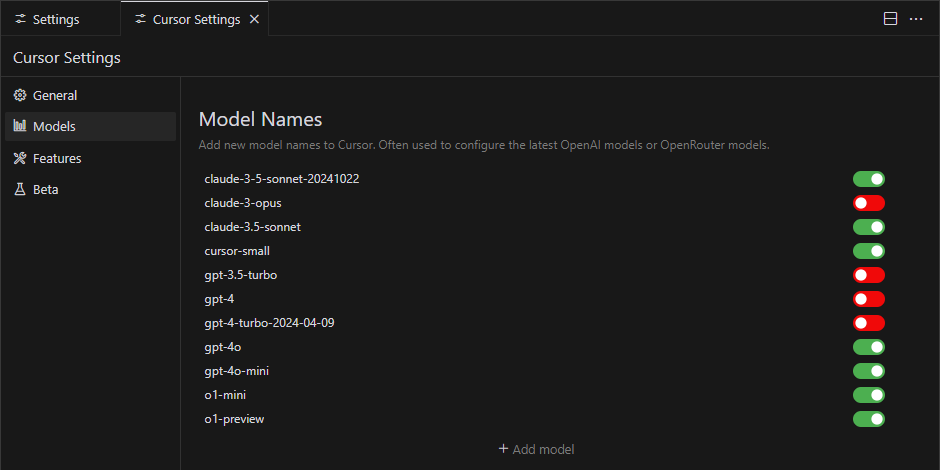Click the flask icon beside Beta
This screenshot has width=940, height=470.
(20, 189)
